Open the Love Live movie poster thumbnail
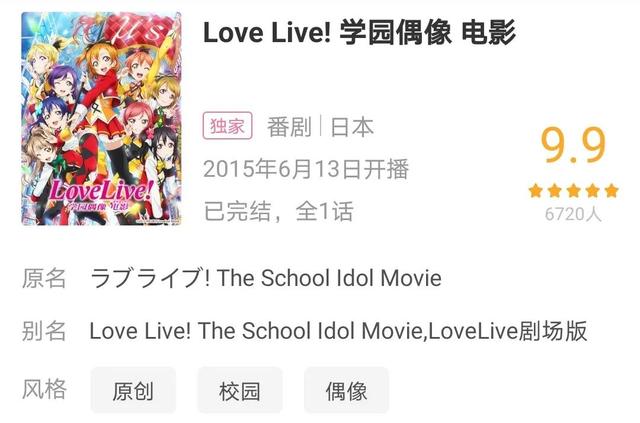The image size is (640, 423). pos(101,118)
